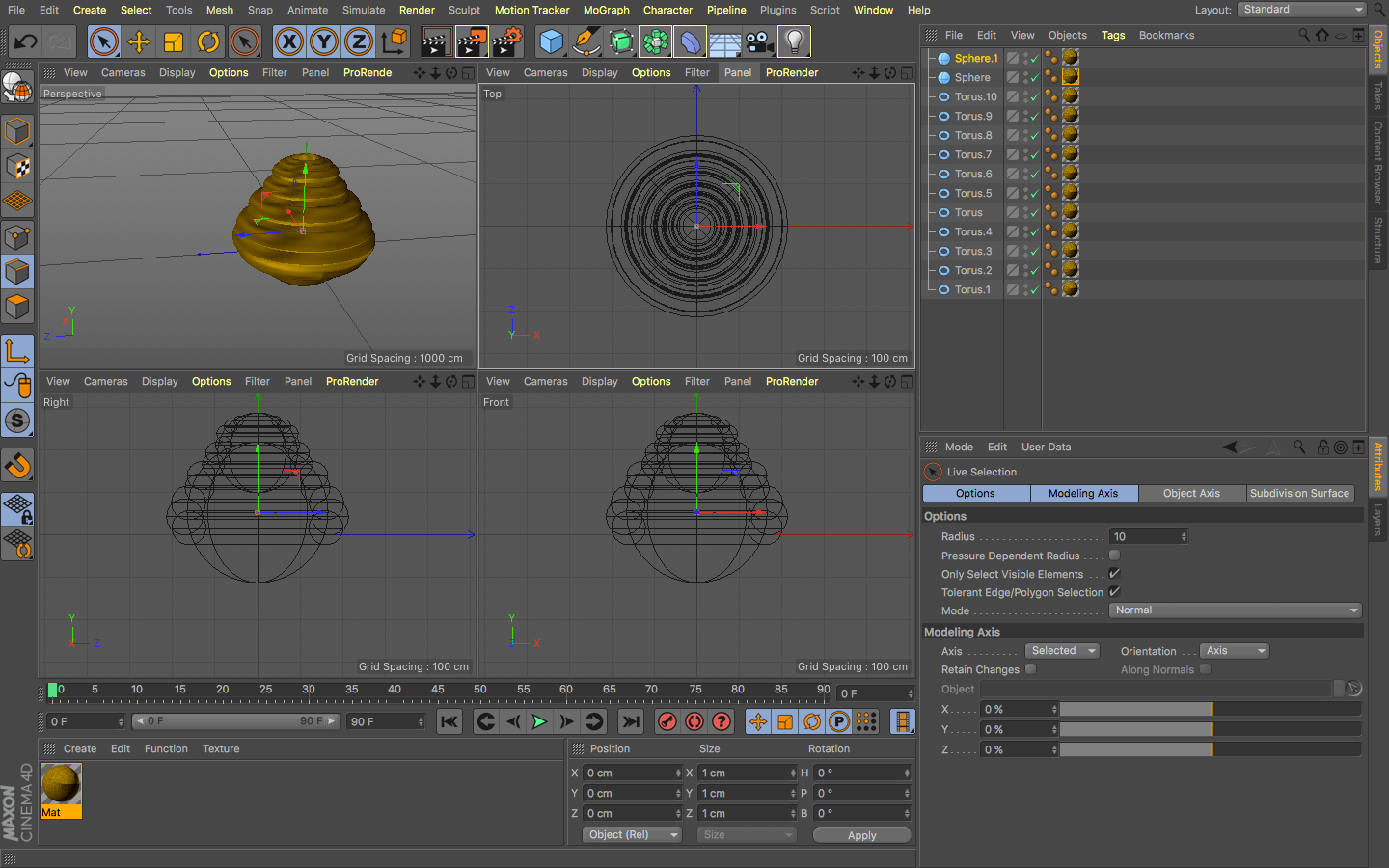The height and width of the screenshot is (868, 1389).
Task: Open the MoGraph menu
Action: click(x=606, y=10)
